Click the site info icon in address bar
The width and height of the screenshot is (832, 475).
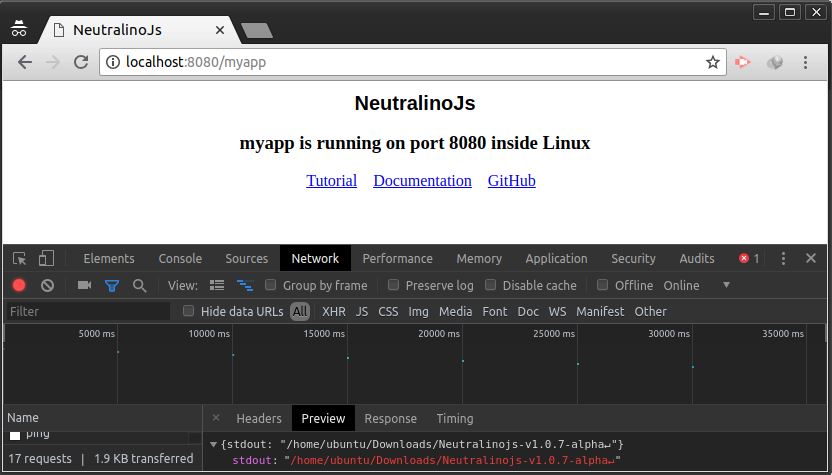click(x=112, y=62)
